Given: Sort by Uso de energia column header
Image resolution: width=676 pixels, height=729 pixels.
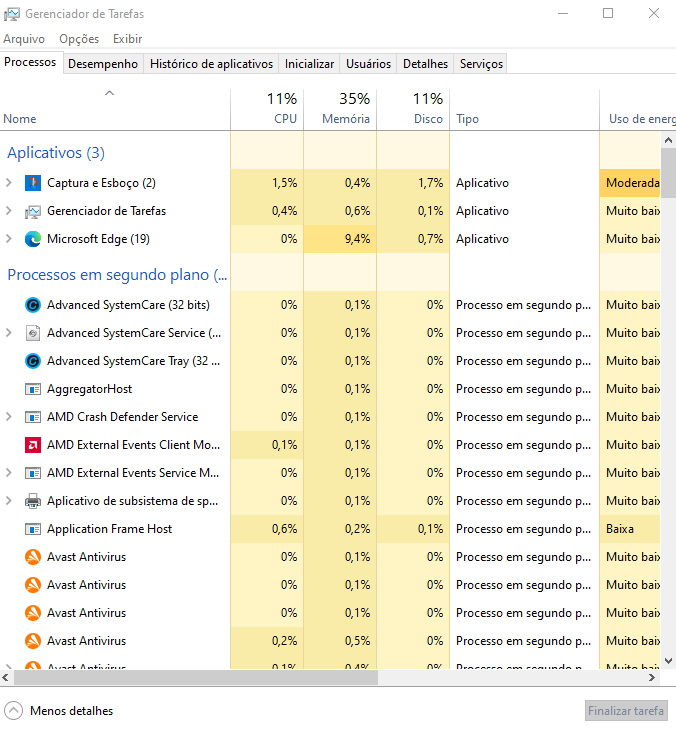Looking at the screenshot, I should (x=637, y=110).
